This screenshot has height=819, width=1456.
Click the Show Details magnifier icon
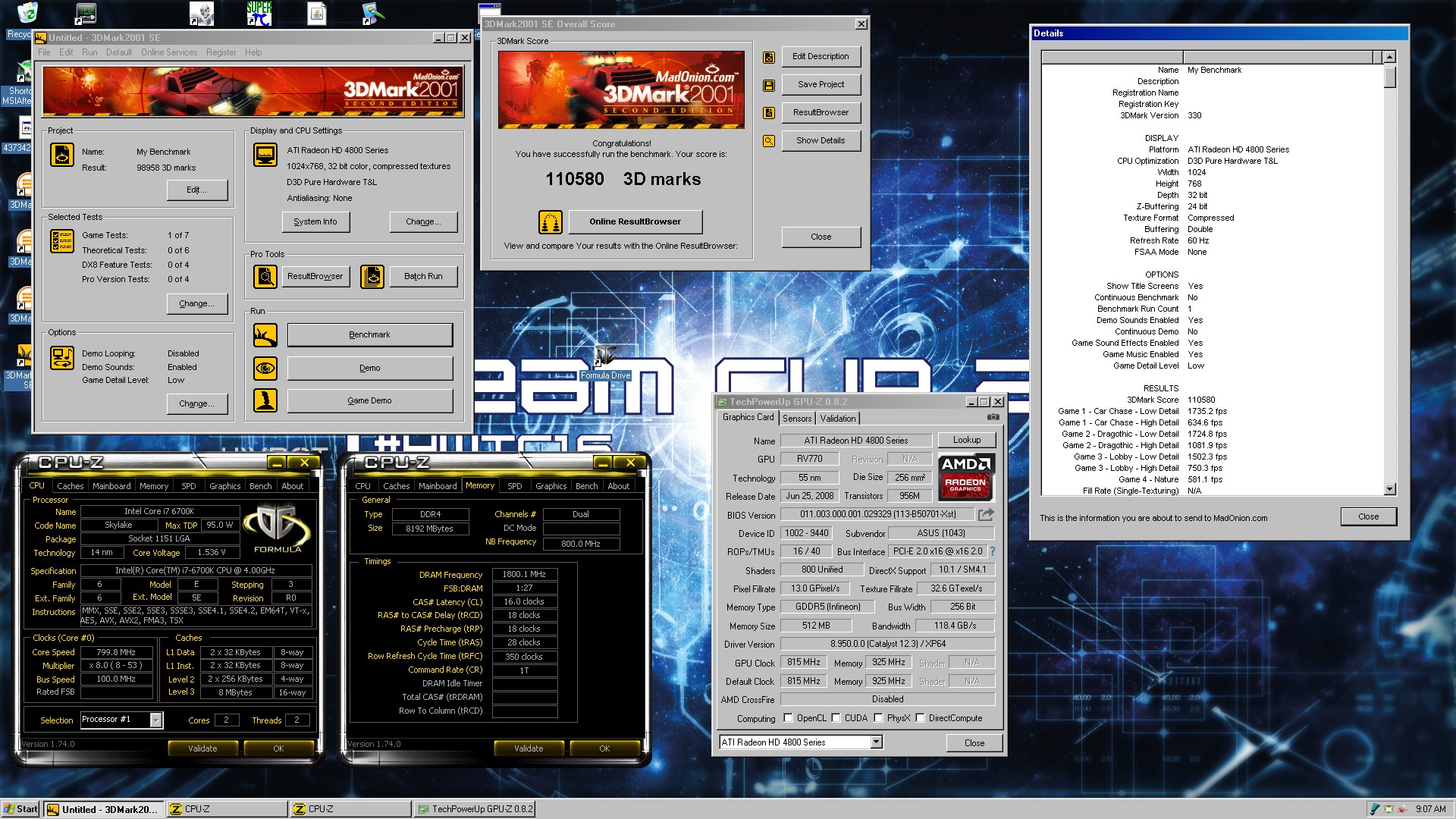769,141
